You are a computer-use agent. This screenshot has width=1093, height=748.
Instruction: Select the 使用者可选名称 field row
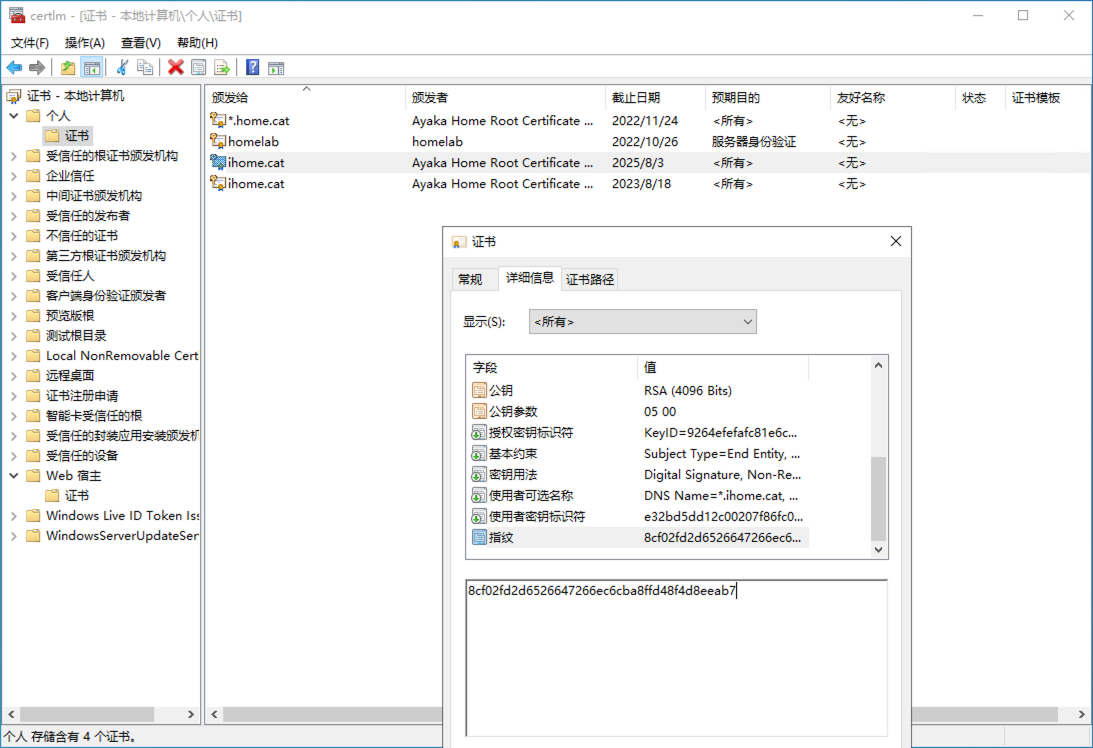(x=531, y=496)
